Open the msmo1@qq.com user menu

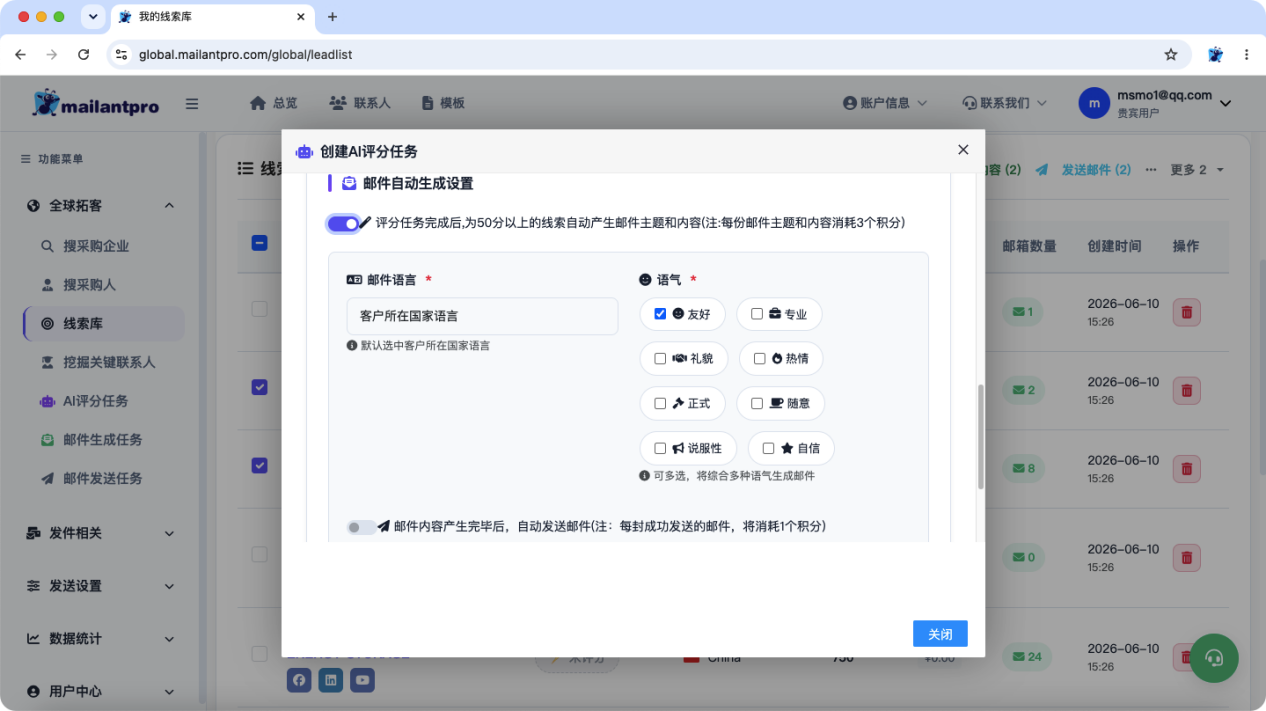pyautogui.click(x=1174, y=103)
